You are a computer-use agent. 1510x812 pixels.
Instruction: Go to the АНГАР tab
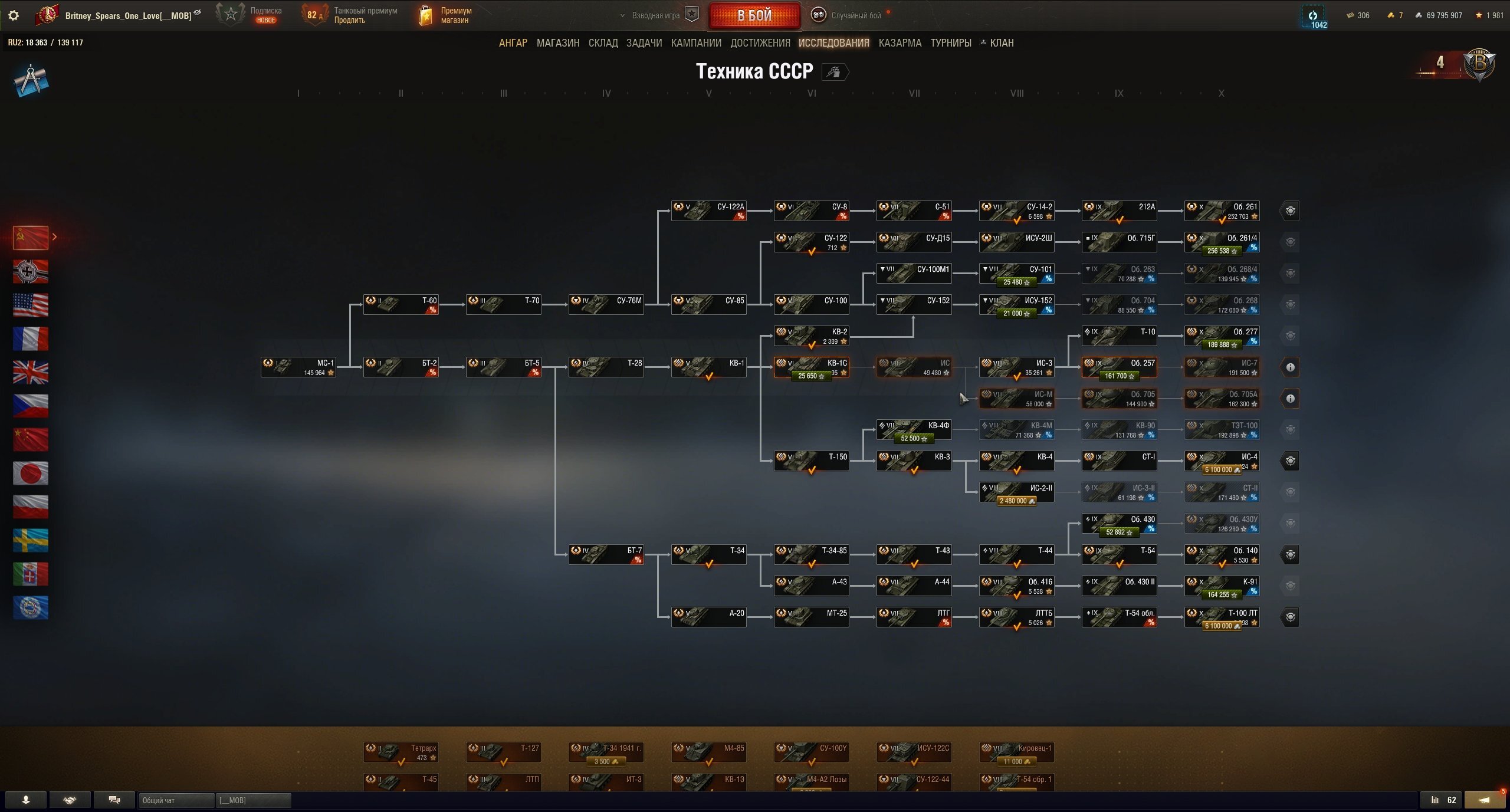[x=513, y=43]
